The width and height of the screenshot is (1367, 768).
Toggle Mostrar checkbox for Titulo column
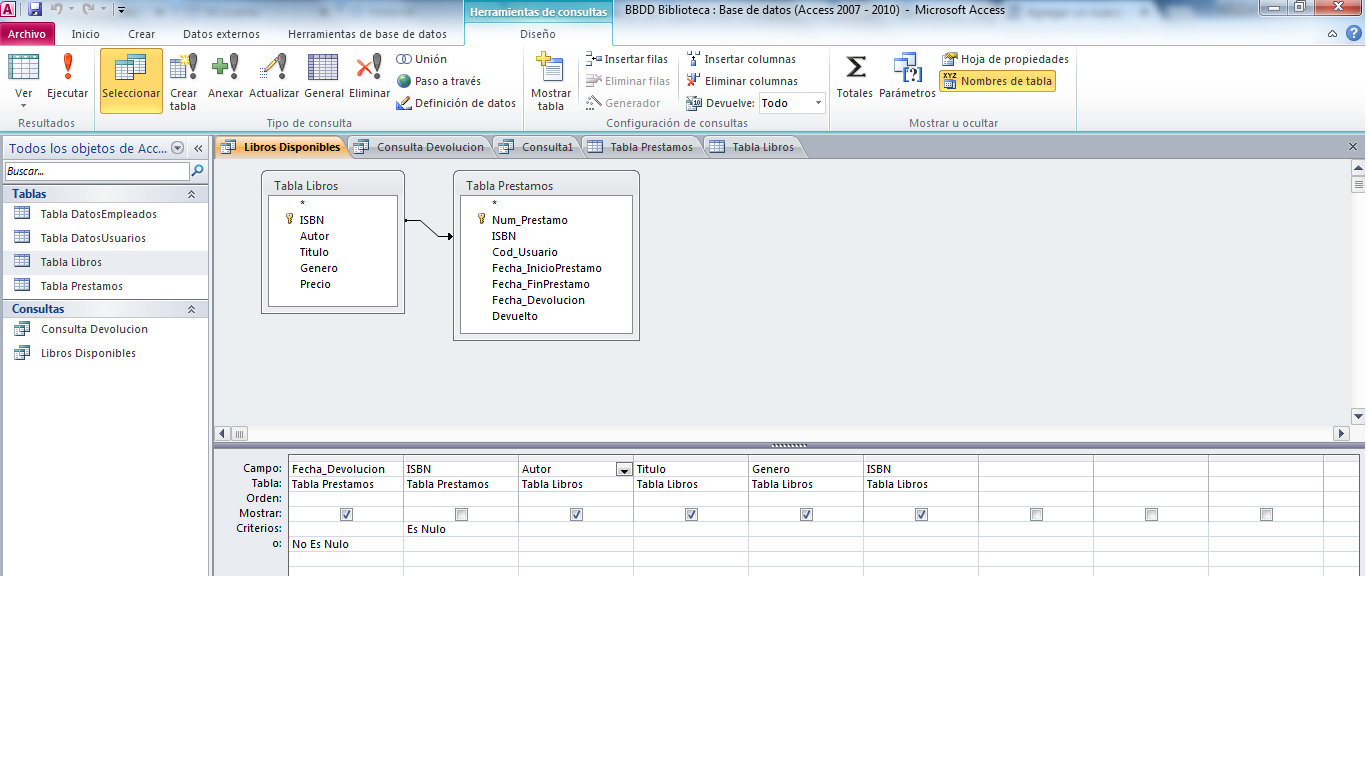point(691,514)
